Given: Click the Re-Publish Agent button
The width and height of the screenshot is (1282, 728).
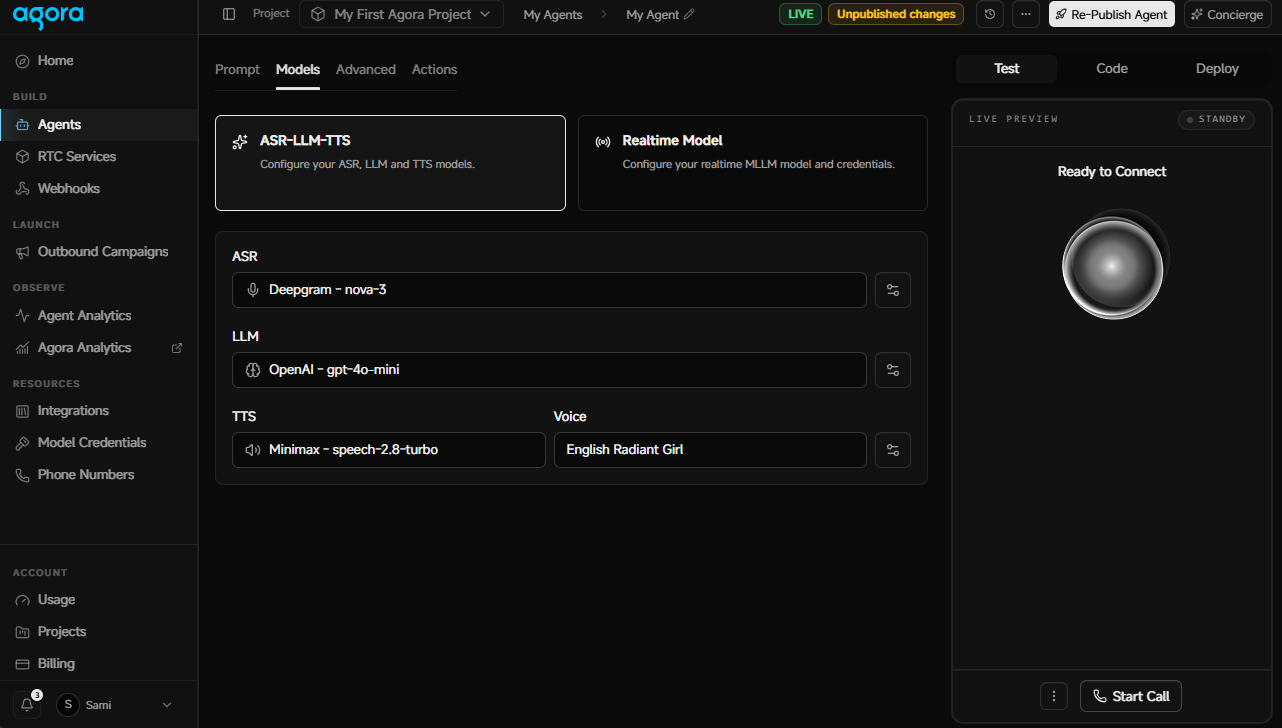Looking at the screenshot, I should coord(1112,14).
